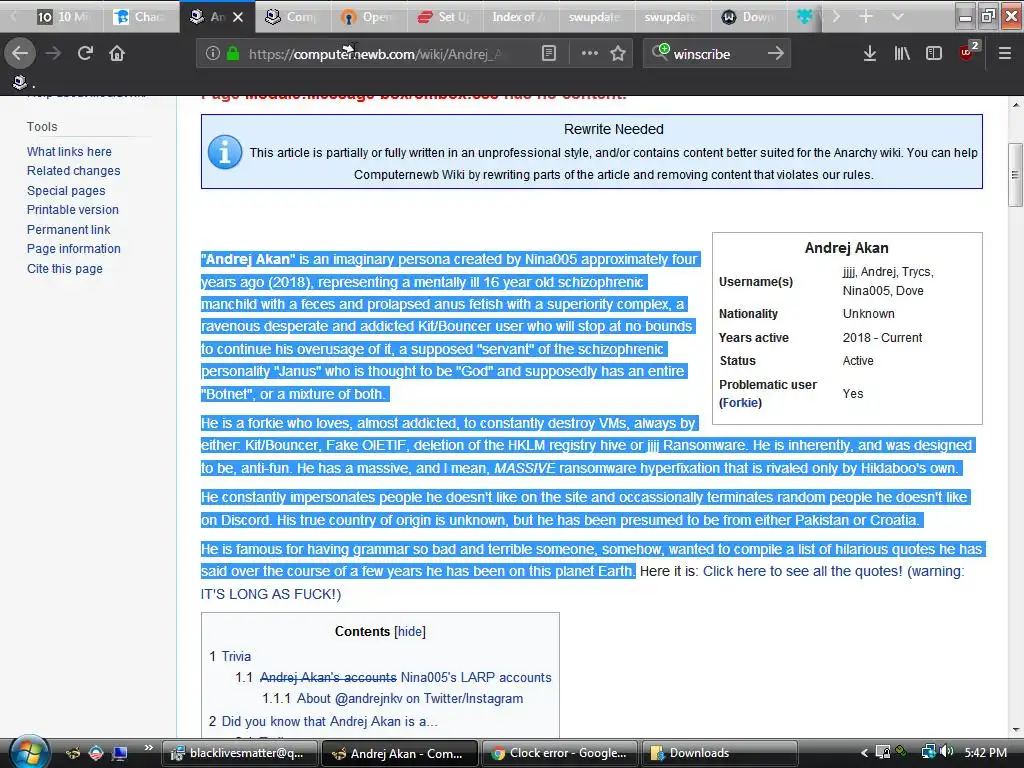Jump to 'About @andrejnkv on Twitter/Instagram' entry

392,699
